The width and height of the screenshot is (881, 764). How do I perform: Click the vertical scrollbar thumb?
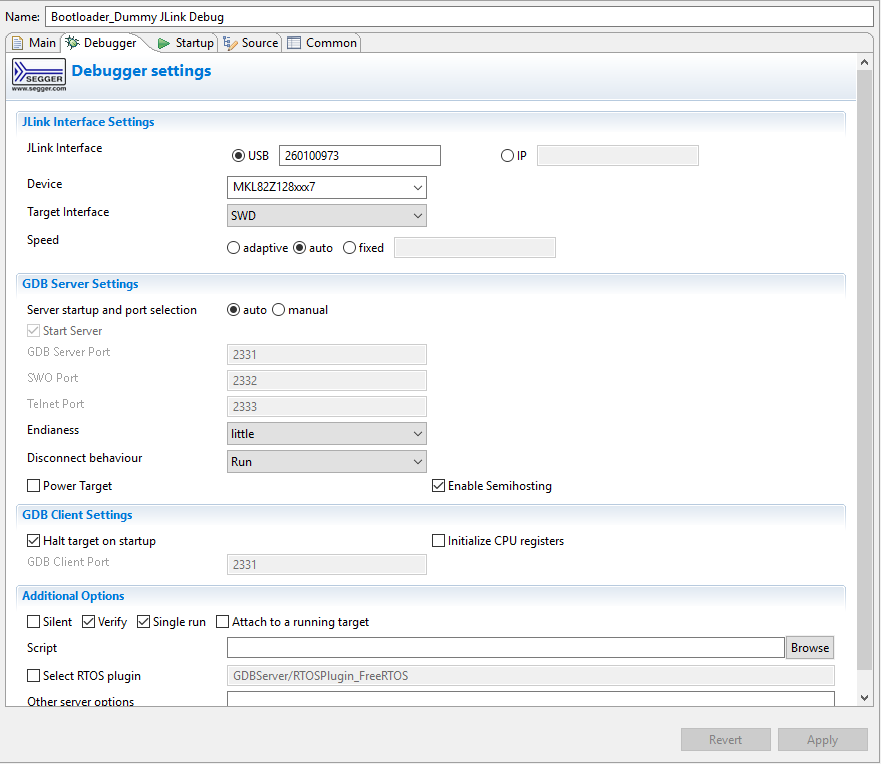tap(864, 369)
